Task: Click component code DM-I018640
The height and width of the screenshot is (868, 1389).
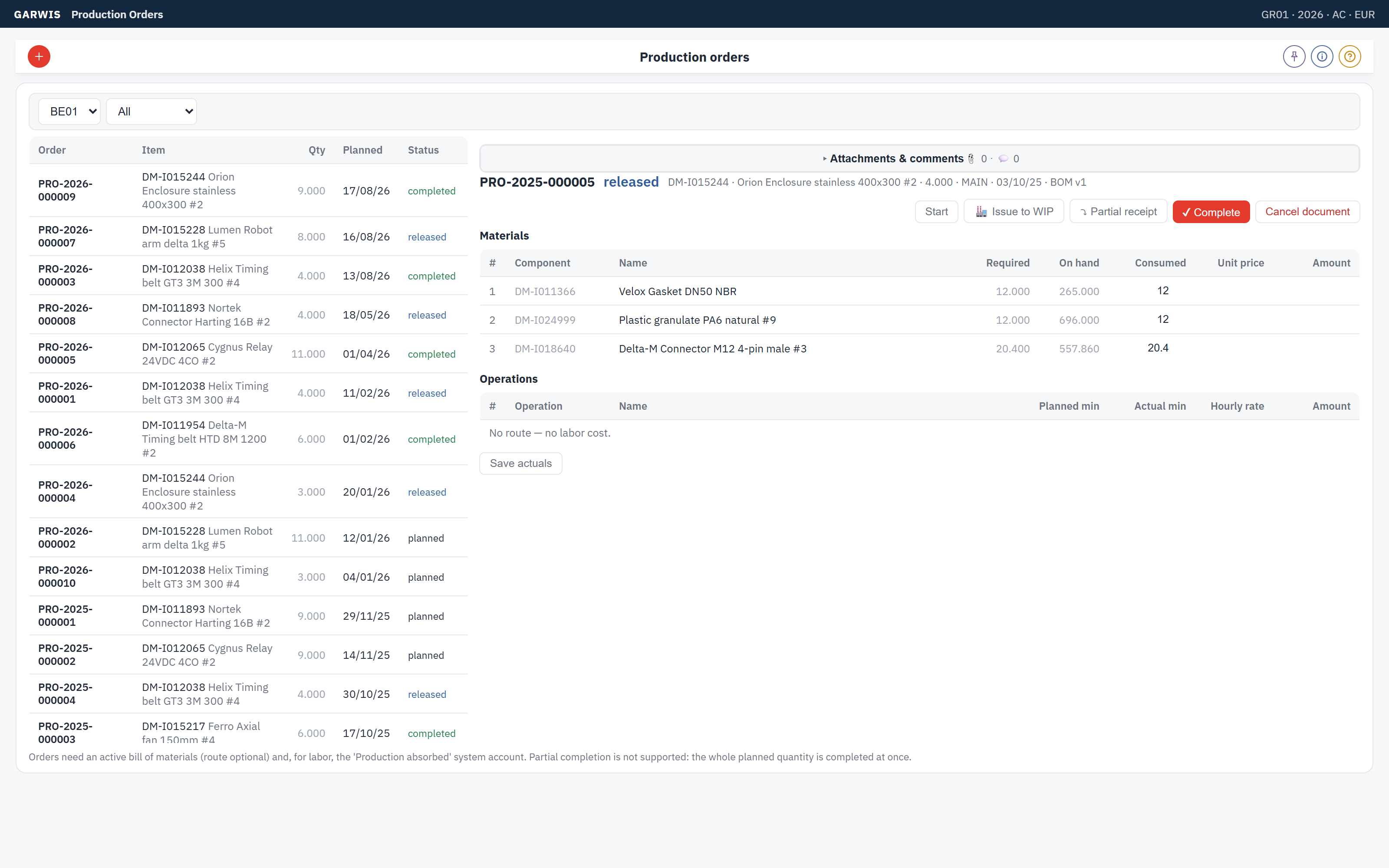Action: 545,349
